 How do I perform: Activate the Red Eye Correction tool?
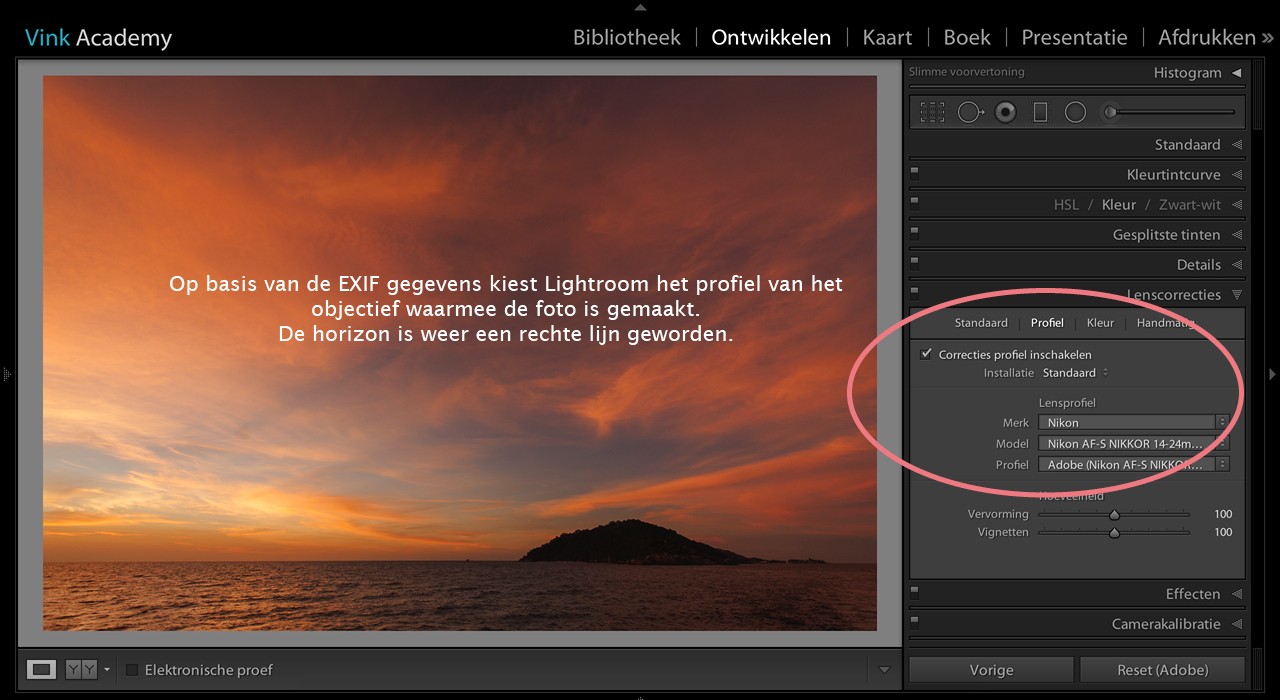coord(1005,111)
